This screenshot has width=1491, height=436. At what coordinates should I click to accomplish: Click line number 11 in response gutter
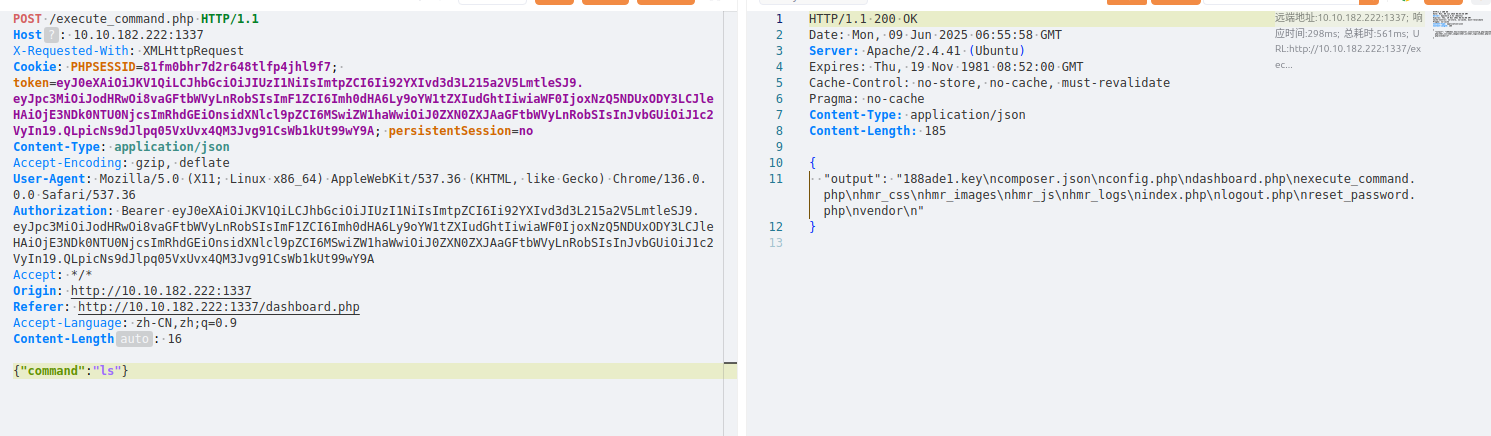[x=776, y=179]
